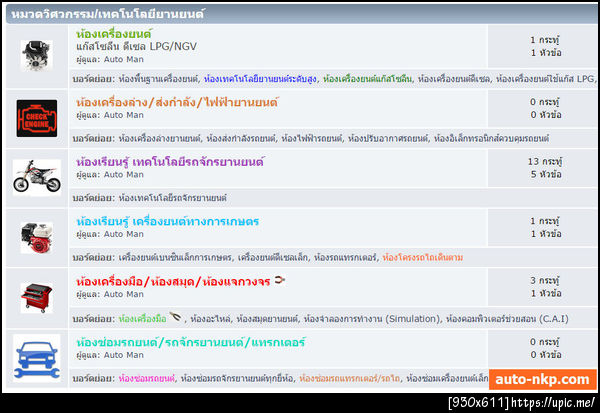This screenshot has width=600, height=413.
Task: Click the small red agricultural engine icon
Action: (37, 238)
